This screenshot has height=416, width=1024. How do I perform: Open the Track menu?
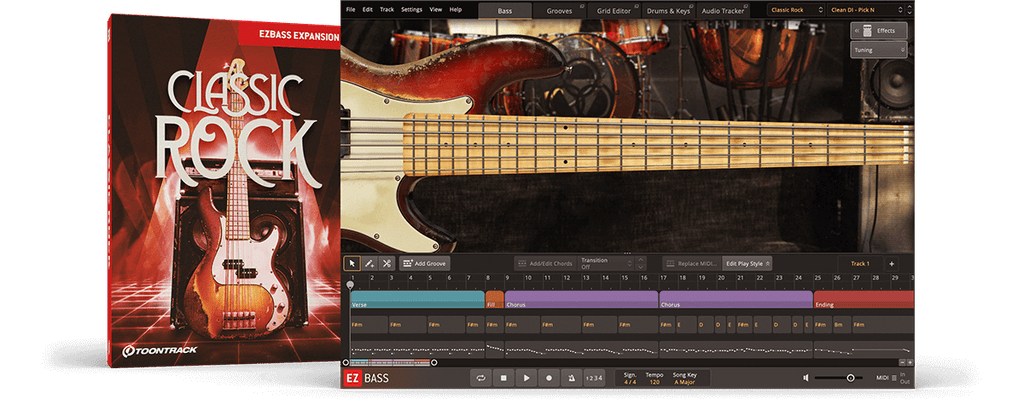387,10
